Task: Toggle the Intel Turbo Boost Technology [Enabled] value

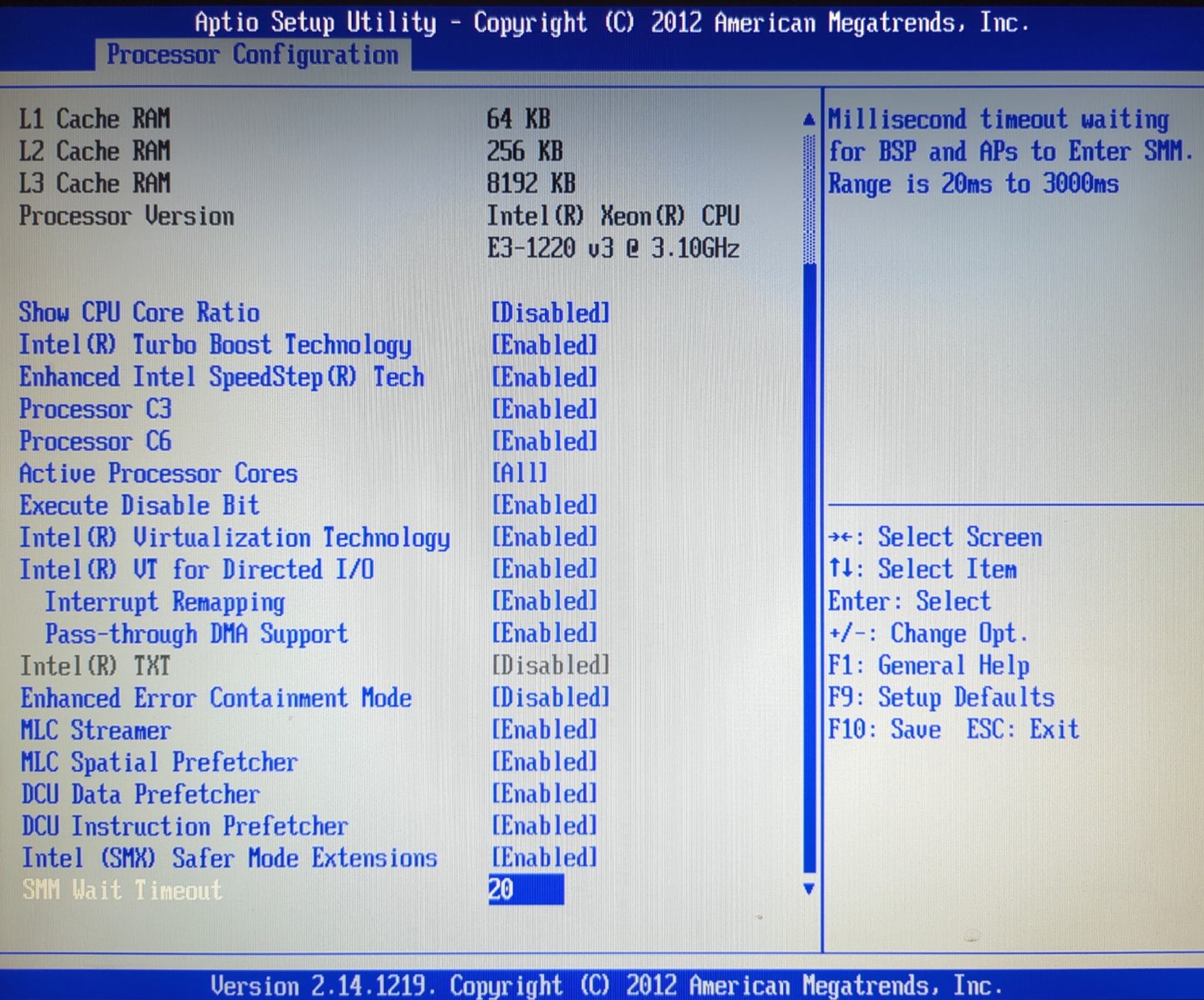Action: pos(545,345)
